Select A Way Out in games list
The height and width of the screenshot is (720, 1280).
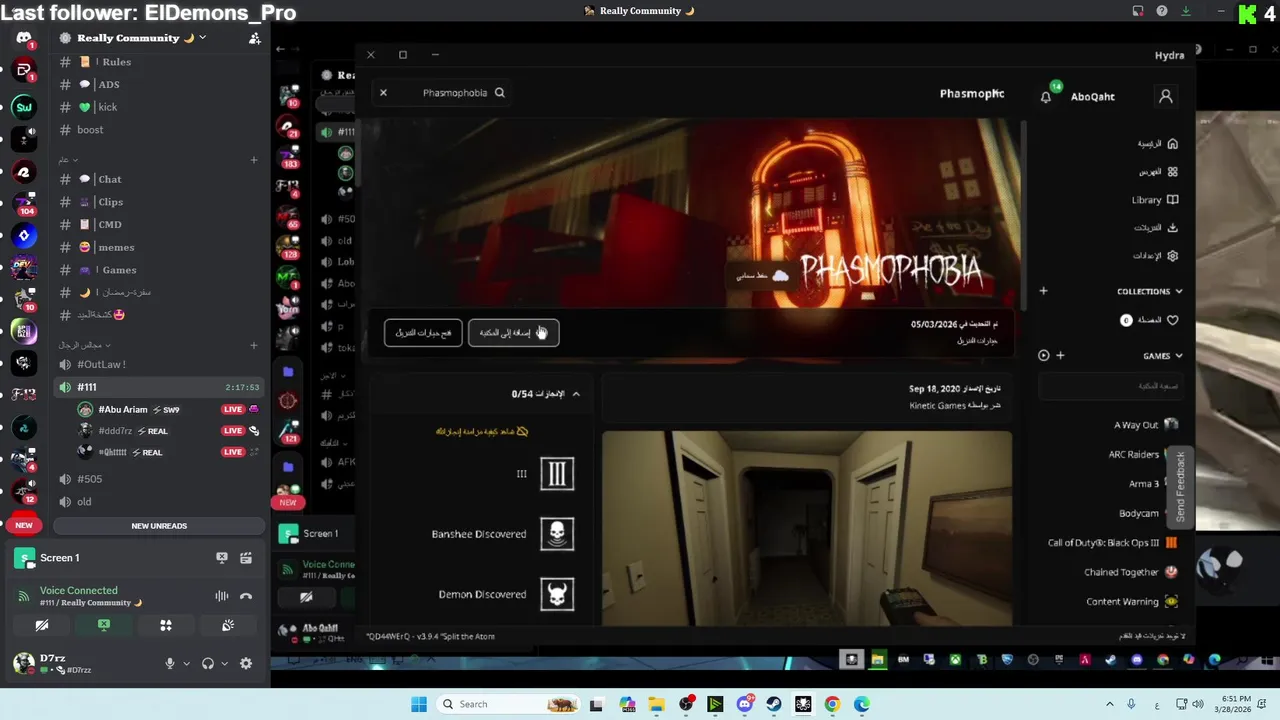pyautogui.click(x=1146, y=425)
